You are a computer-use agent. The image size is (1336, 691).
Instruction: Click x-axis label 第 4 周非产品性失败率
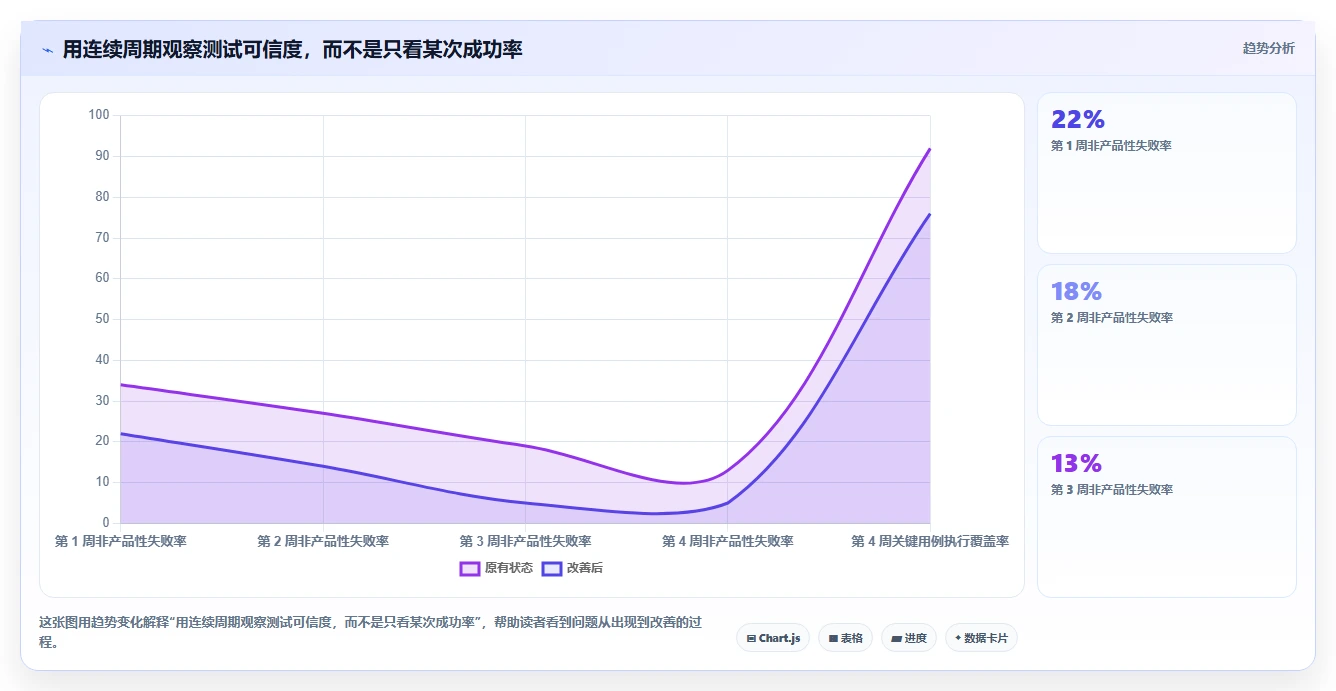click(x=728, y=541)
